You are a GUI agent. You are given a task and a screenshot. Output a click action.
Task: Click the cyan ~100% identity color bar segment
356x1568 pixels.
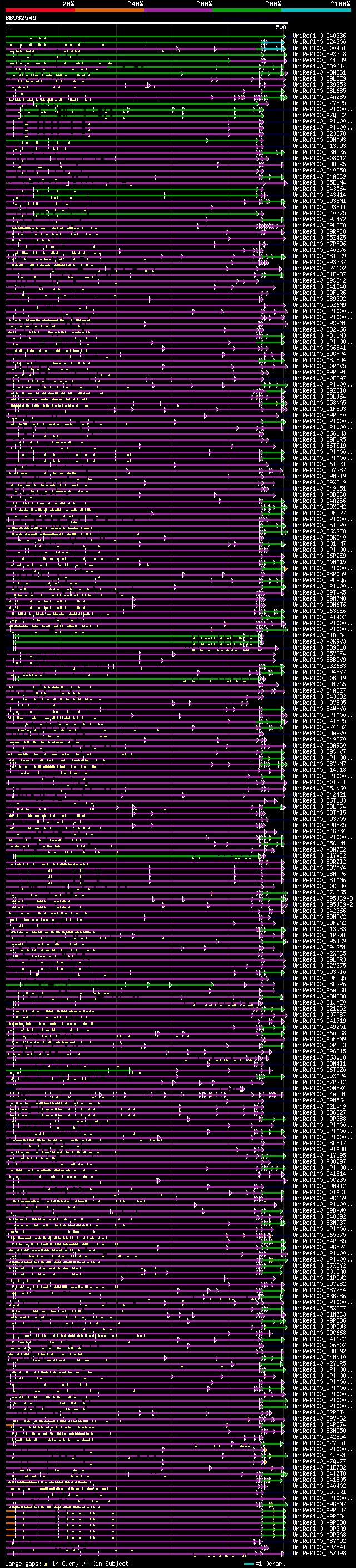[x=316, y=10]
